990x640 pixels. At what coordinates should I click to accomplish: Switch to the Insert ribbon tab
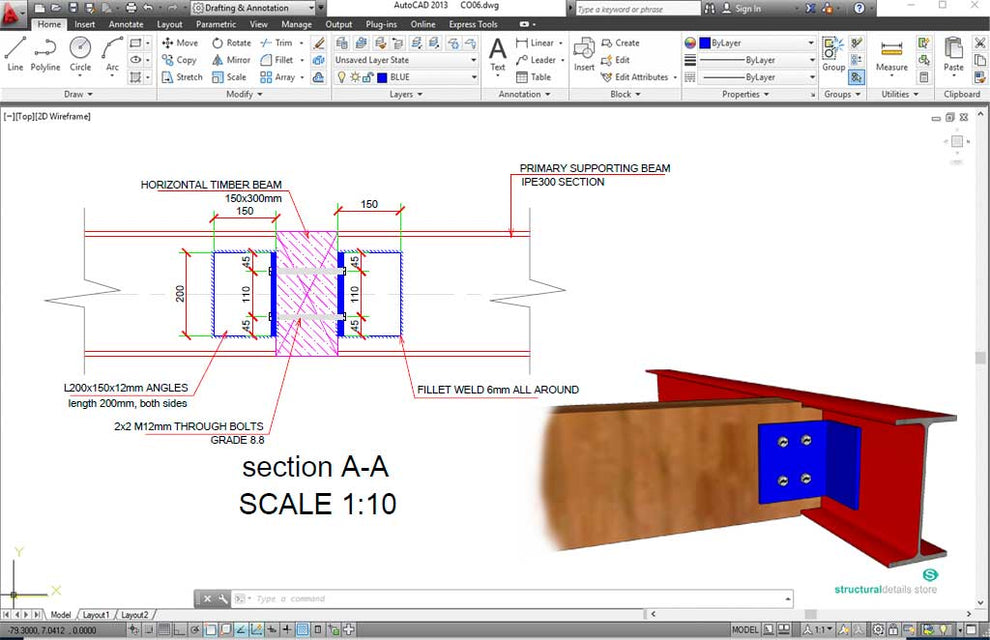pos(85,24)
